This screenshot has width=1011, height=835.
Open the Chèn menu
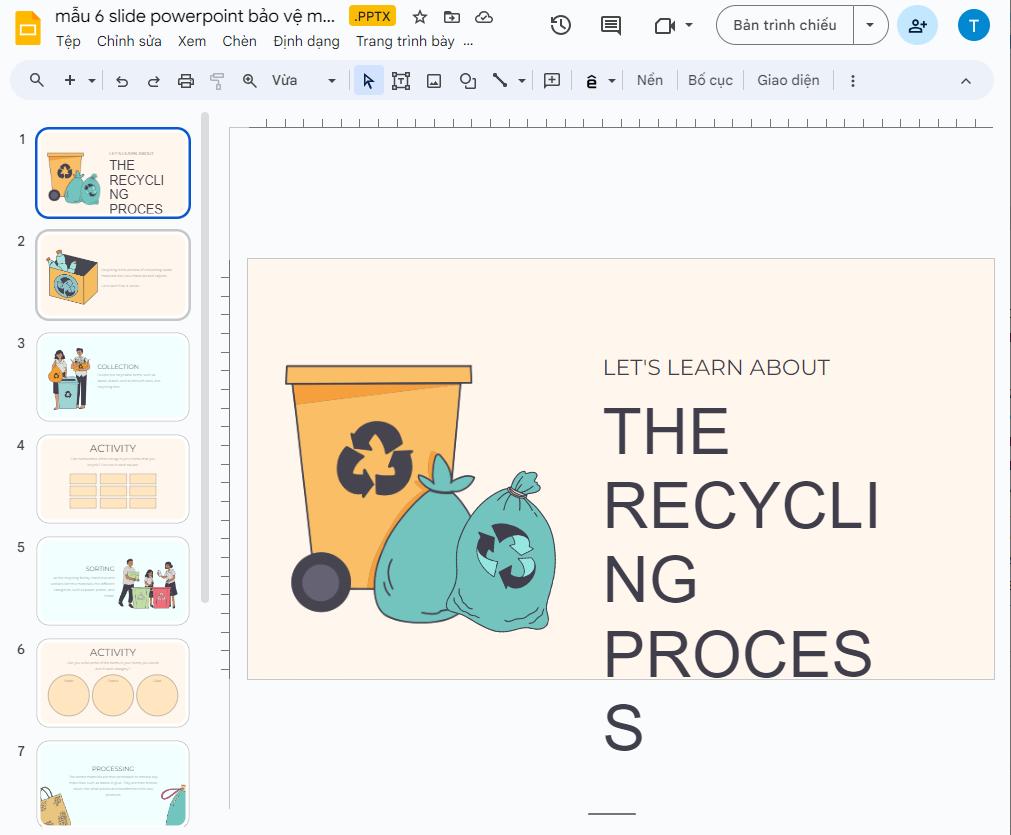239,41
